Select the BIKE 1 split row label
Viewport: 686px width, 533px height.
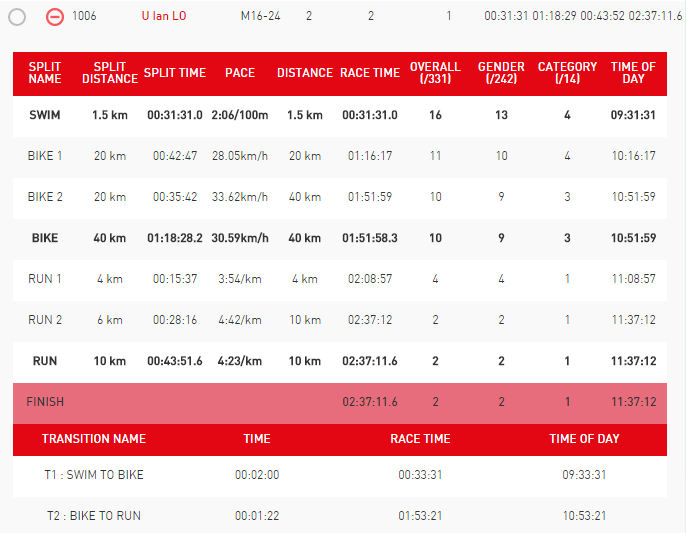click(x=45, y=156)
